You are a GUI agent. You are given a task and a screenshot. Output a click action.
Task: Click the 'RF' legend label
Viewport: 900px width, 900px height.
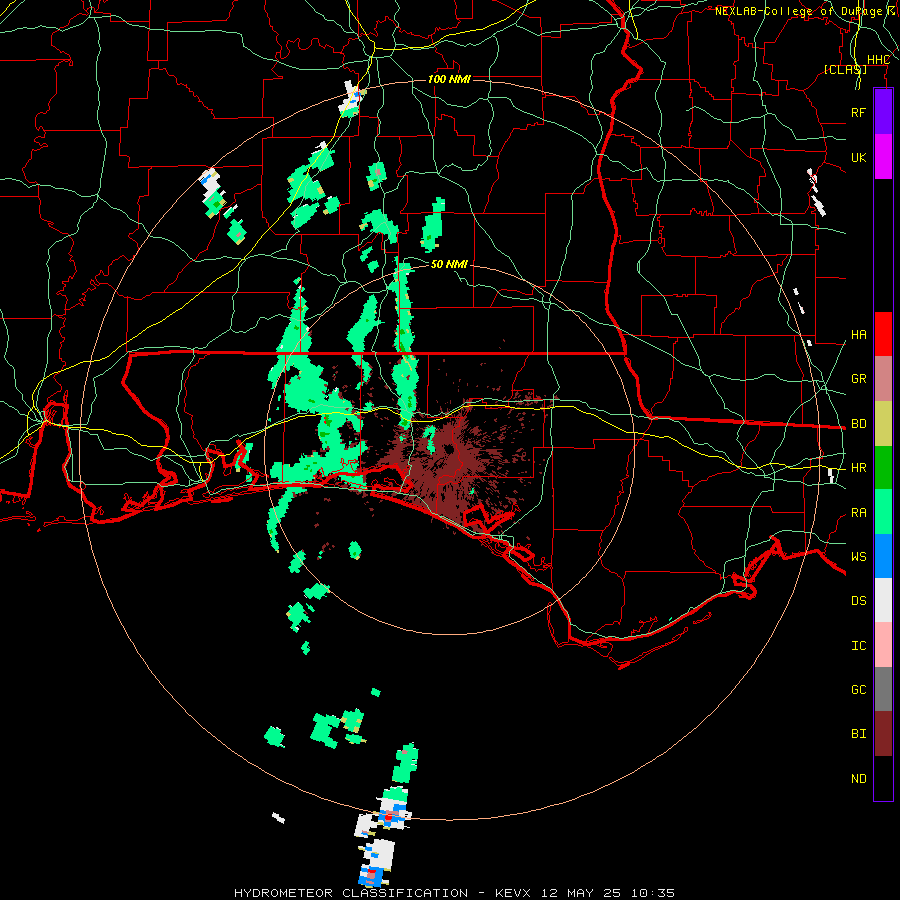click(858, 112)
